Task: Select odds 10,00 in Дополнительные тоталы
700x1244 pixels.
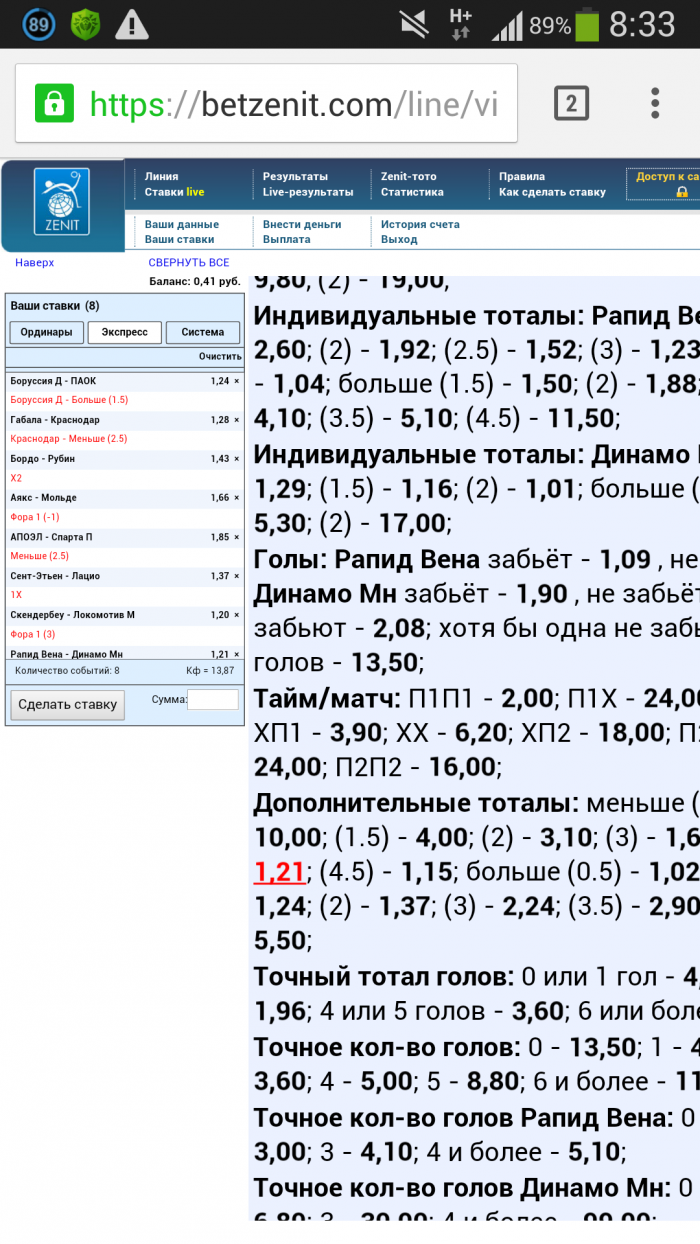Action: 287,838
